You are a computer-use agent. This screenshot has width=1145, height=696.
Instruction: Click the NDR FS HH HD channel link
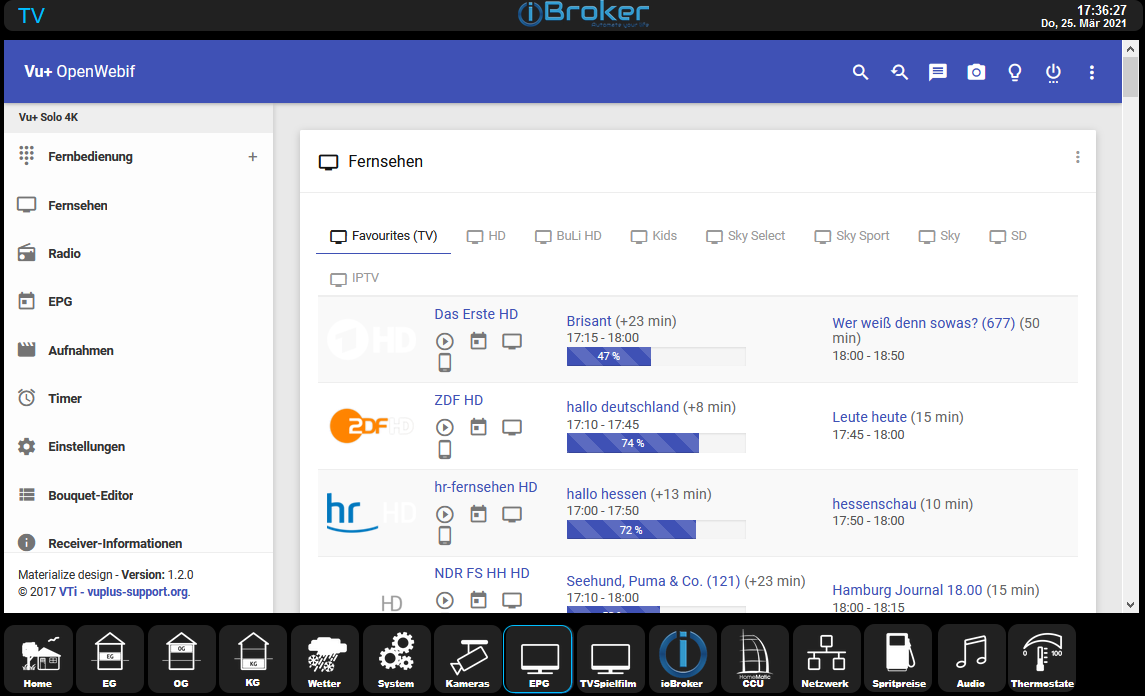click(482, 573)
